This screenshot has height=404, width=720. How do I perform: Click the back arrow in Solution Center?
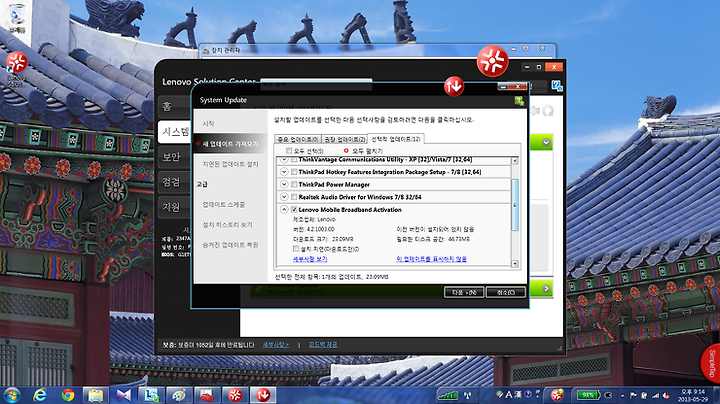click(x=535, y=111)
